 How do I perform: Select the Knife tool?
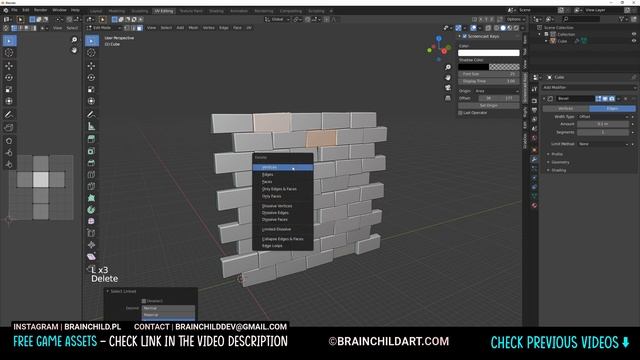pyautogui.click(x=91, y=187)
